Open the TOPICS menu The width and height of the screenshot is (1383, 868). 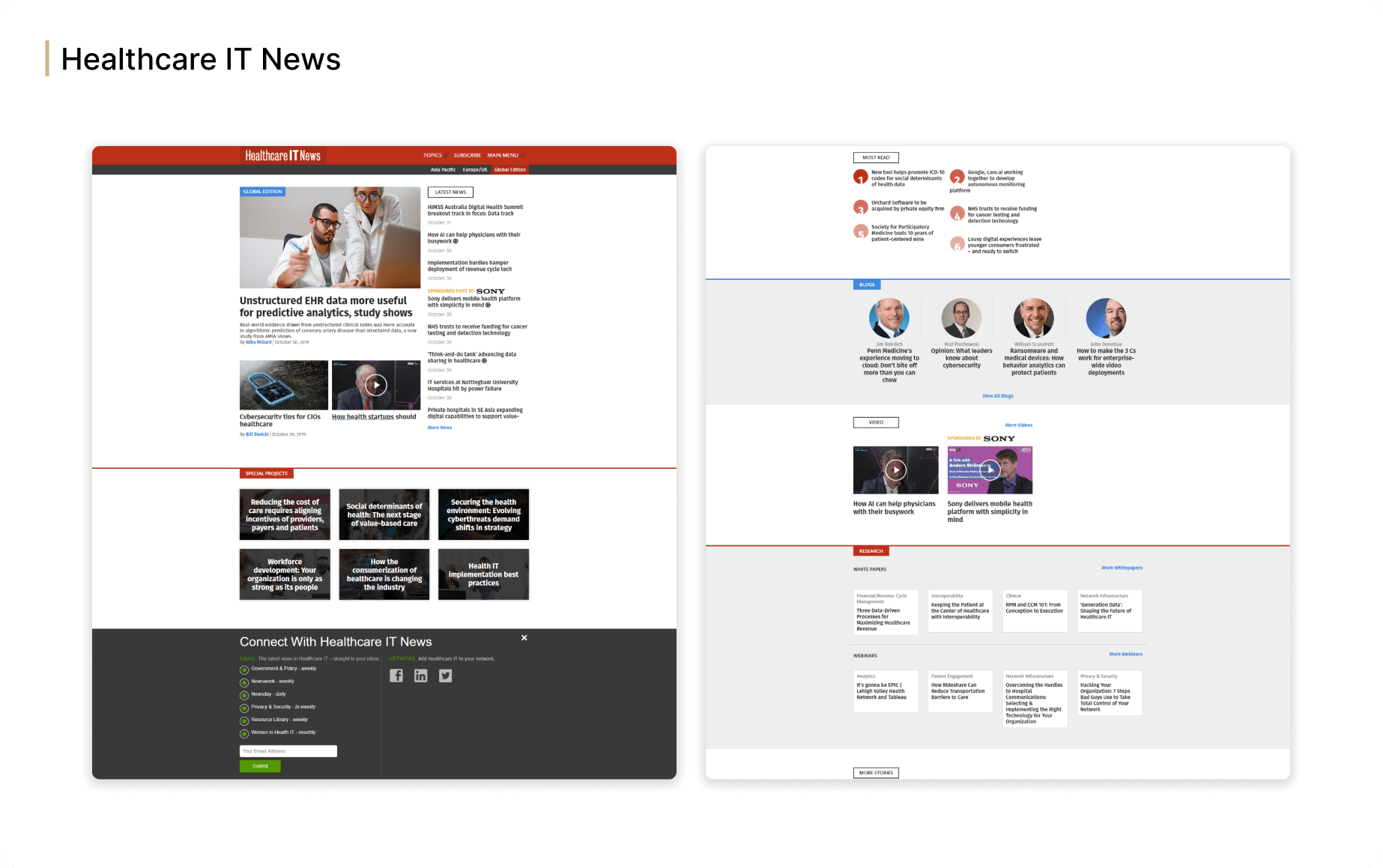click(432, 156)
